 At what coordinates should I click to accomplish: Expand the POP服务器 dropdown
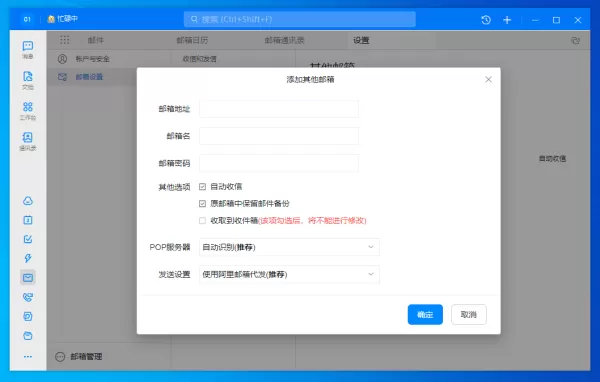(289, 247)
